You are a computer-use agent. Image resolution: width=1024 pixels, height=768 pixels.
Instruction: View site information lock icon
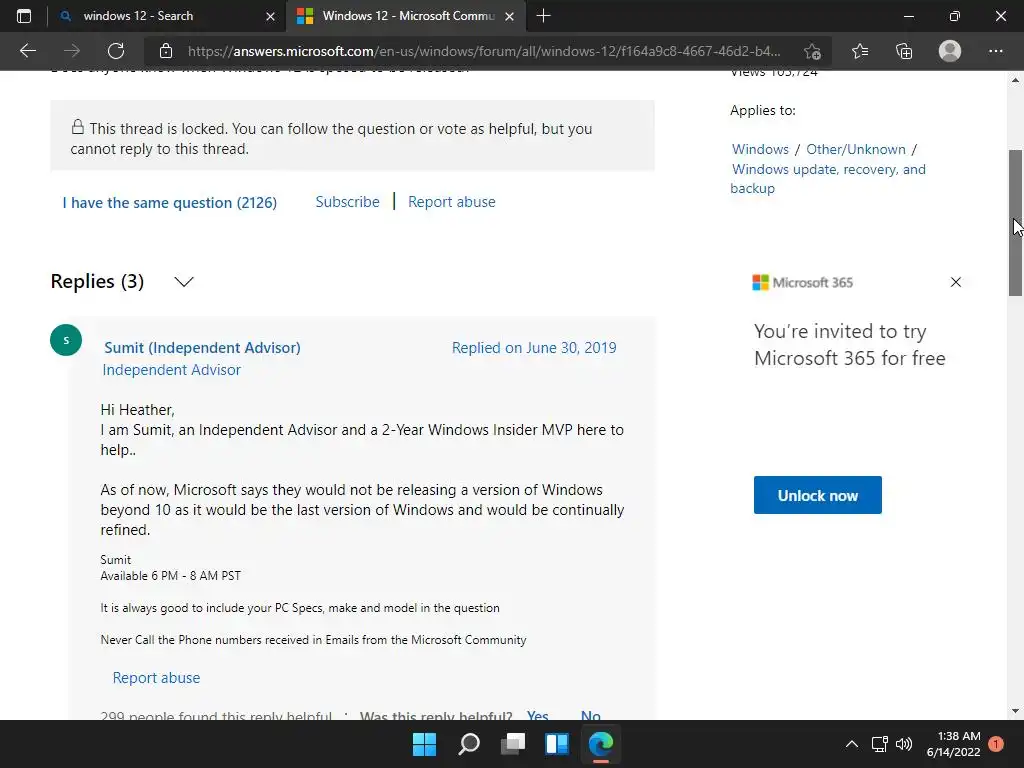pos(166,51)
